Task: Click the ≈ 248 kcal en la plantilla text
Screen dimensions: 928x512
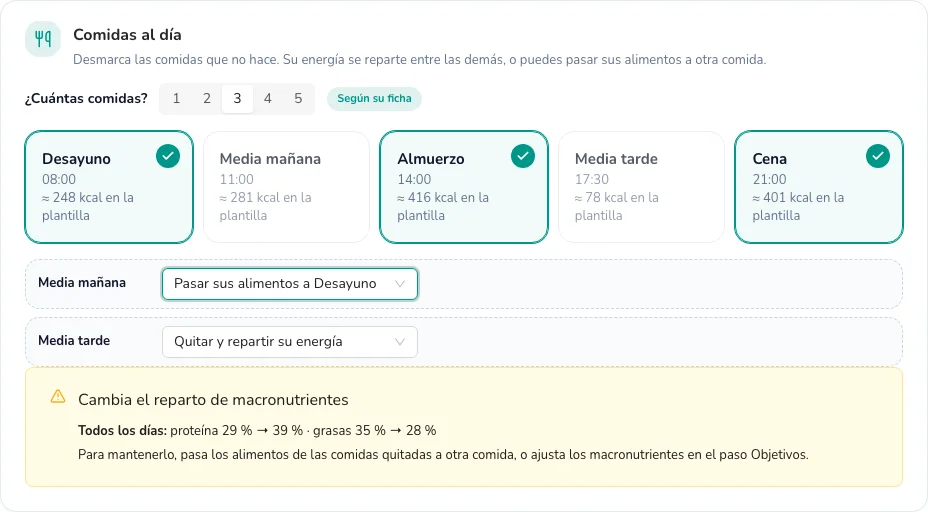Action: (88, 207)
